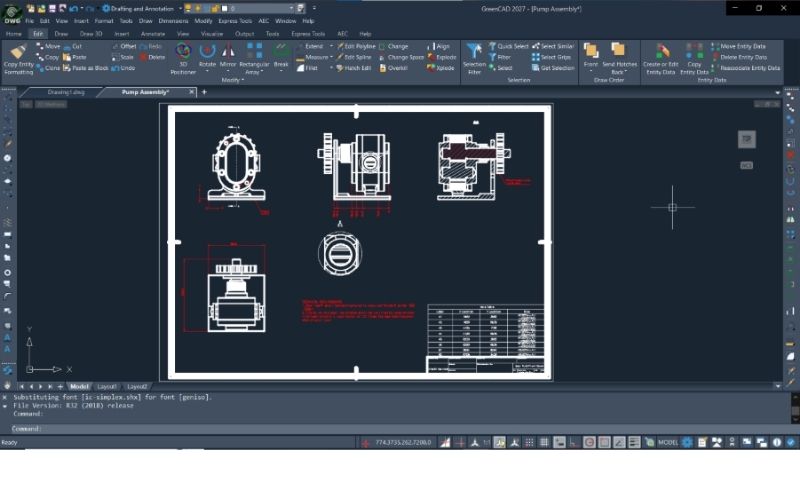Image resolution: width=800 pixels, height=500 pixels.
Task: Click the Copy Entity Data icon
Action: 694,51
